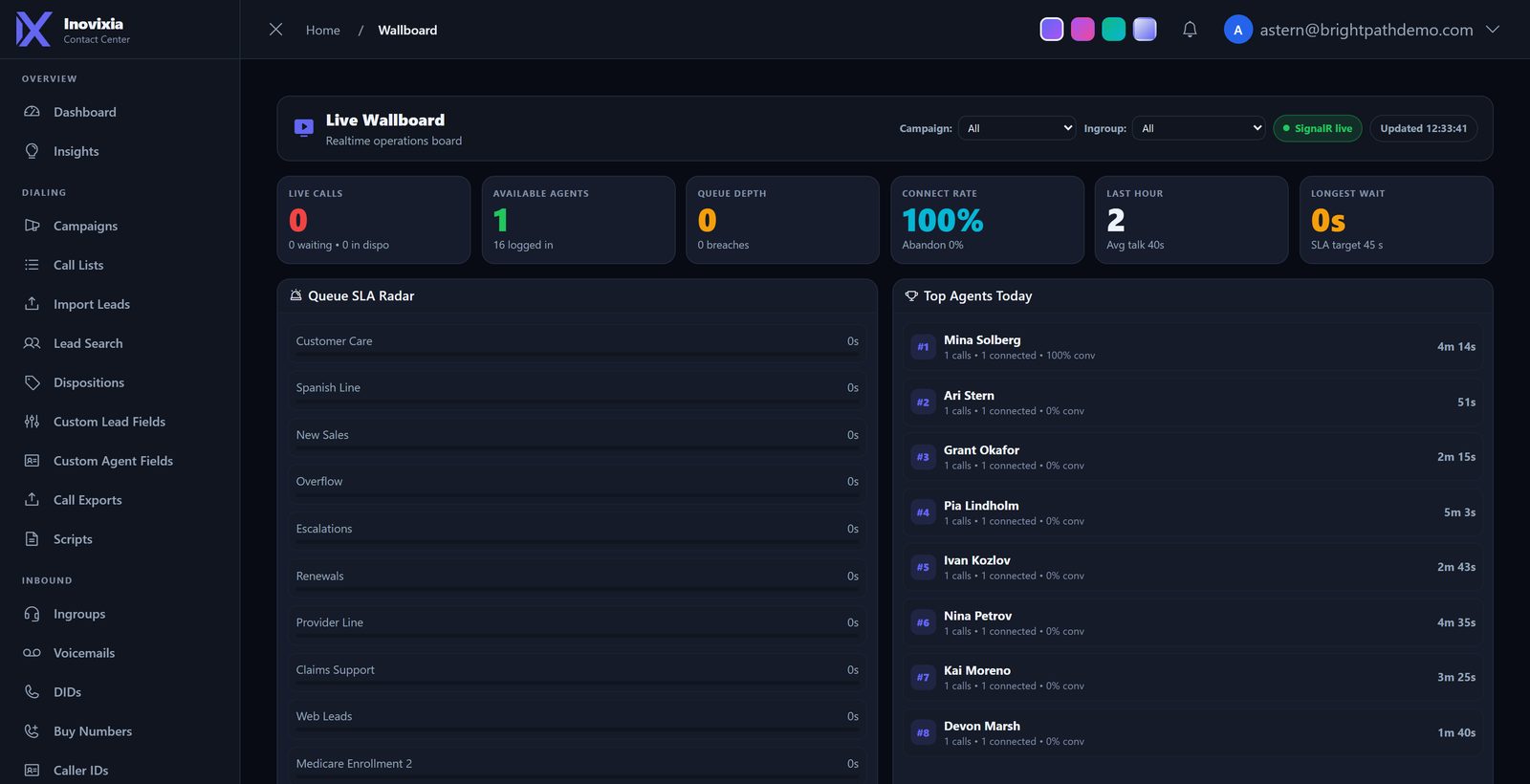Choose the magenta theme swatch
This screenshot has width=1530, height=784.
[x=1082, y=30]
